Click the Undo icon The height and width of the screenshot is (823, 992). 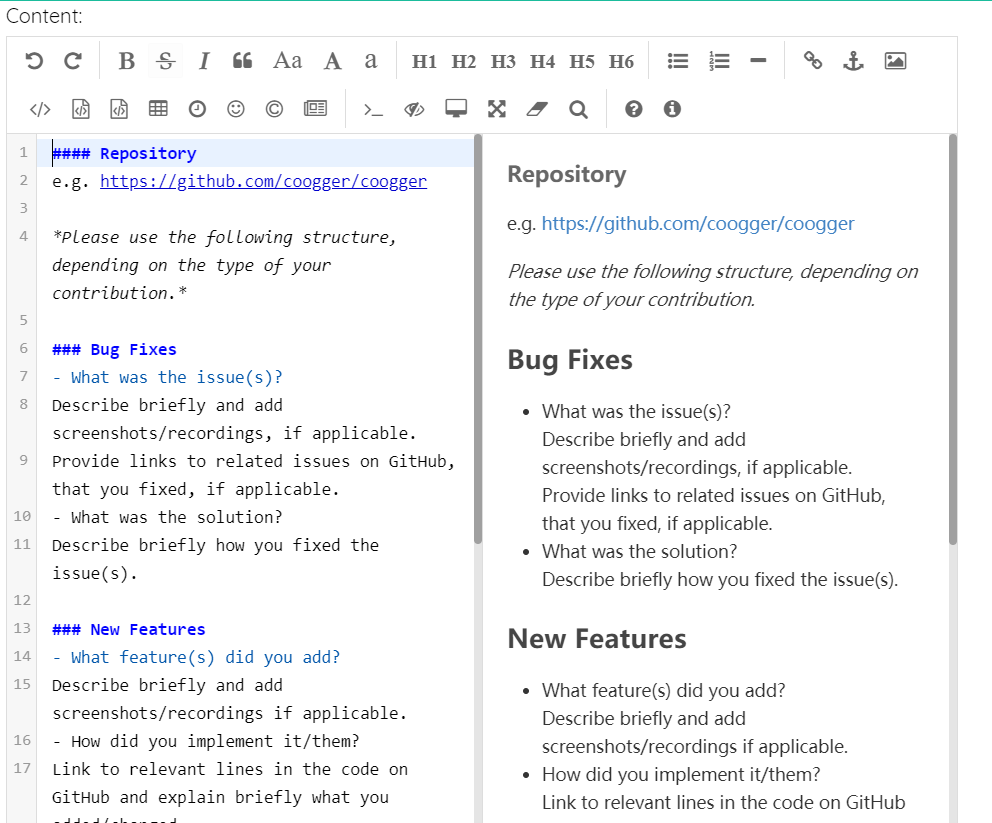(x=34, y=61)
